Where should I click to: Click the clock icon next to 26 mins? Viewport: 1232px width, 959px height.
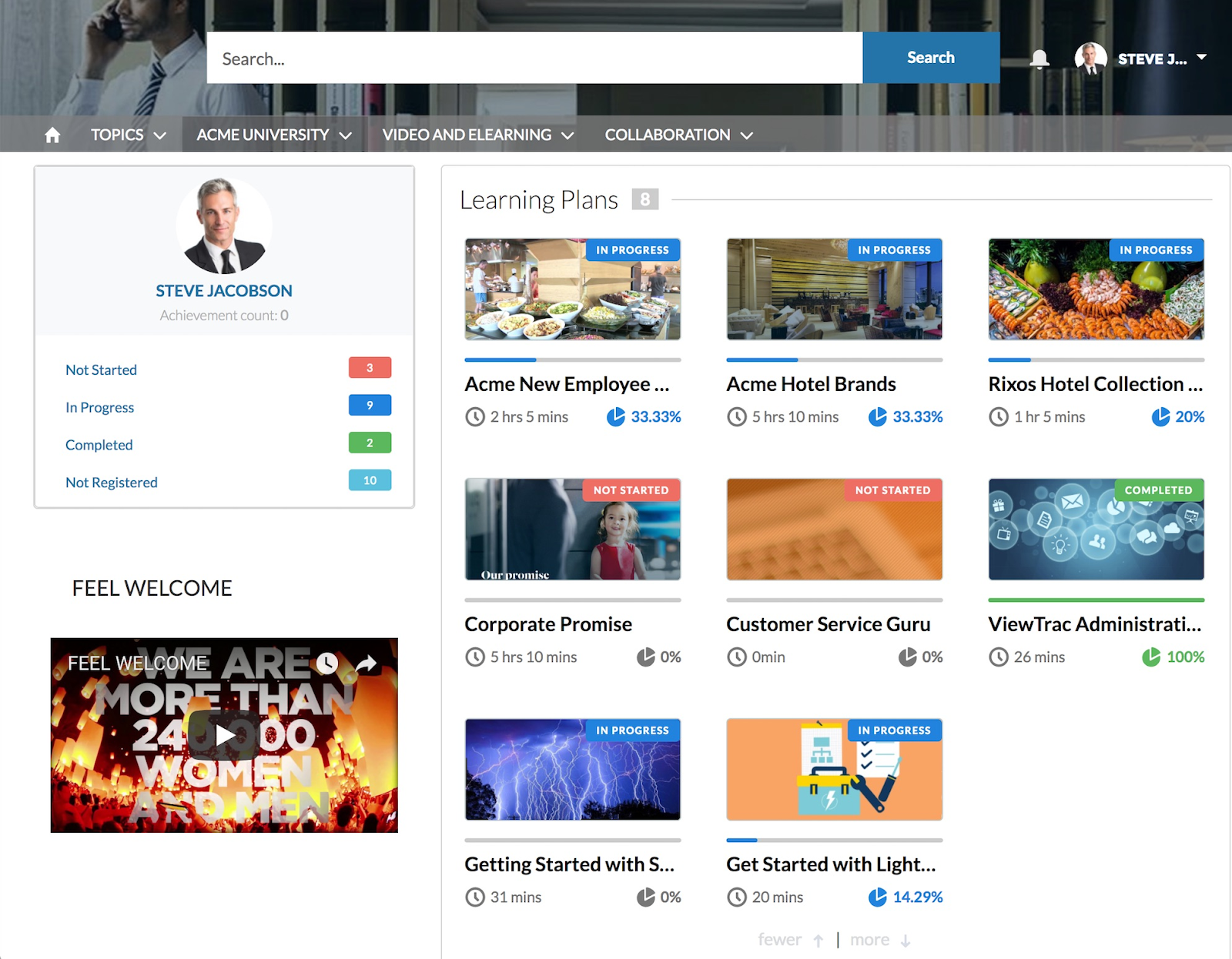tap(999, 657)
